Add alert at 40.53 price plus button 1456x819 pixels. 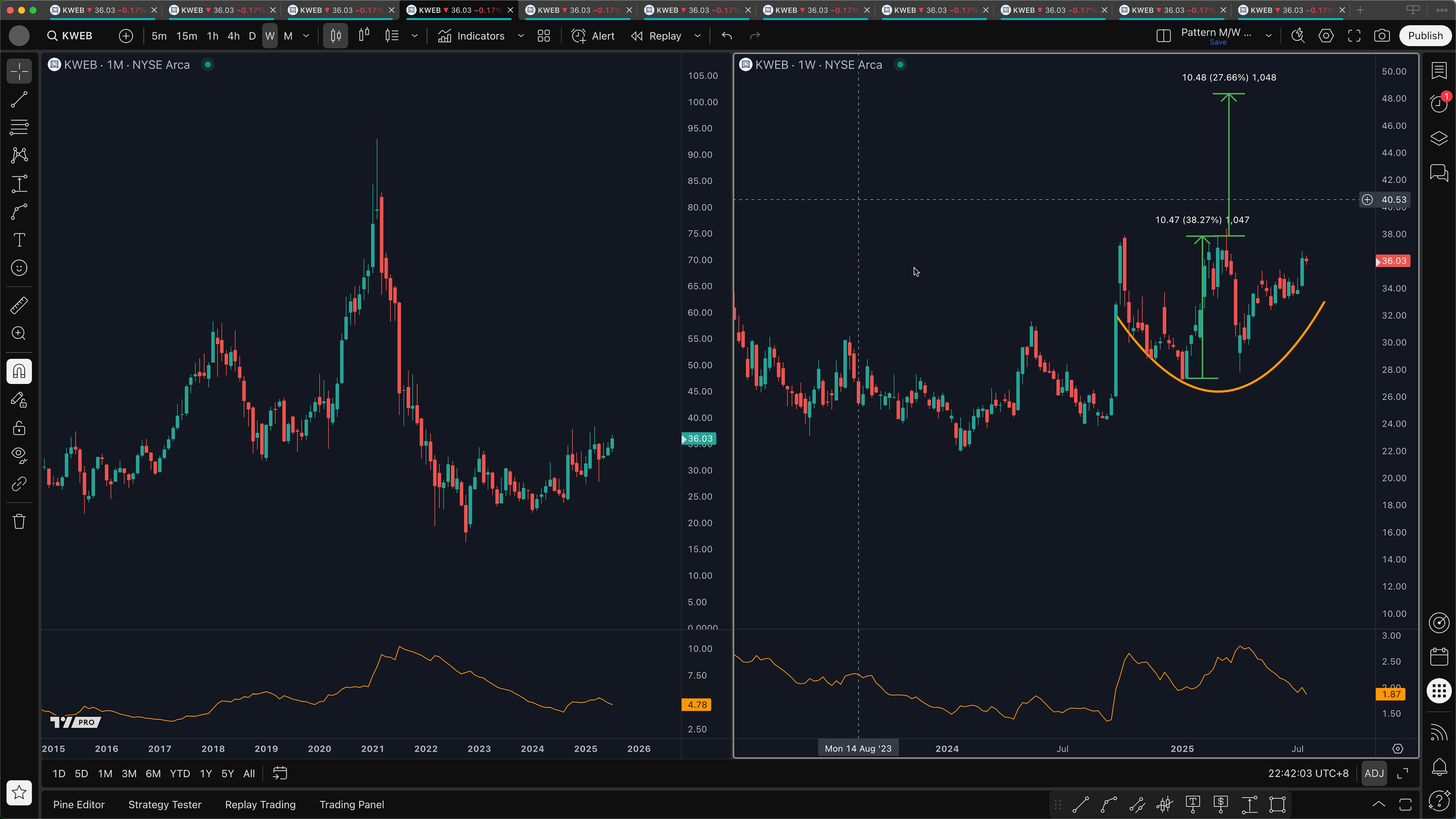[x=1367, y=199]
